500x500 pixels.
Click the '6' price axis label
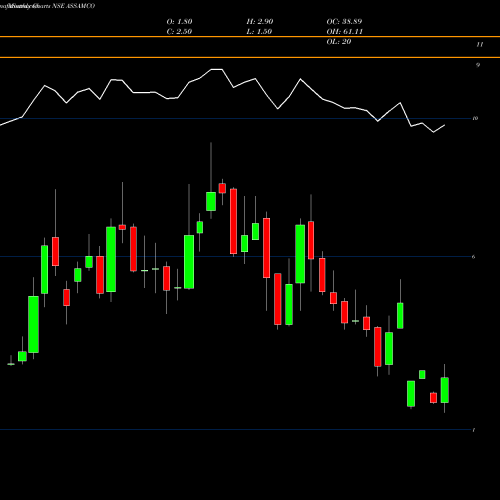click(474, 257)
